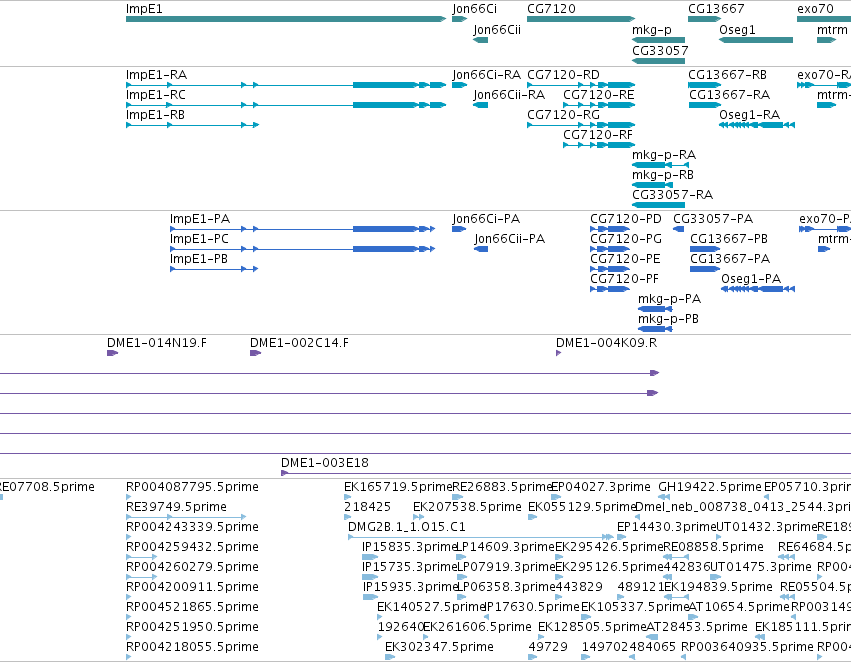Select EST RP004218055.5prime

(x=129, y=657)
